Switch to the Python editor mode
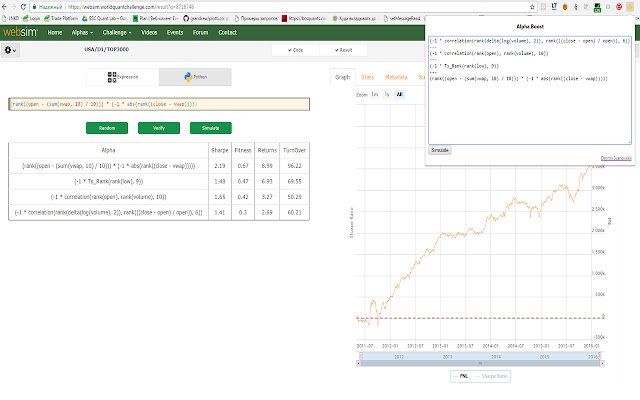The height and width of the screenshot is (400, 640). [195, 77]
